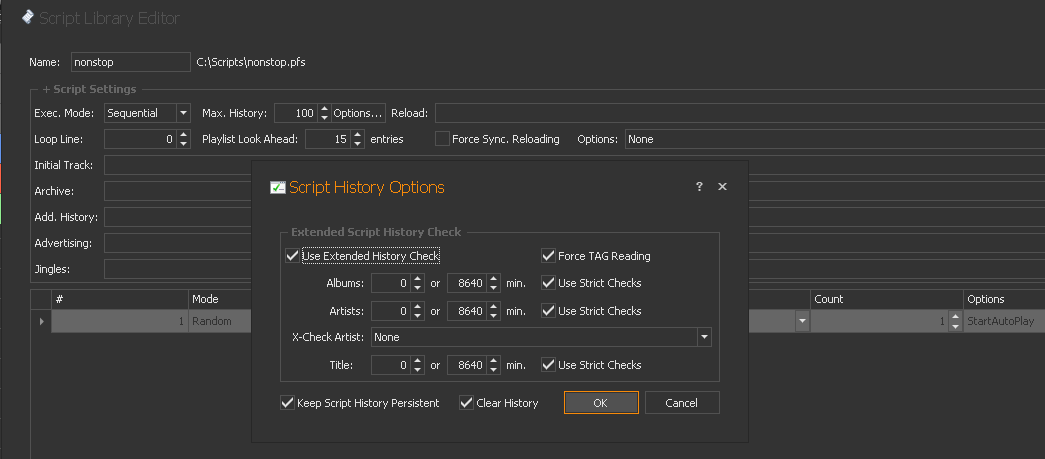Click the Archive input field
This screenshot has height=459, width=1045.
click(178, 191)
